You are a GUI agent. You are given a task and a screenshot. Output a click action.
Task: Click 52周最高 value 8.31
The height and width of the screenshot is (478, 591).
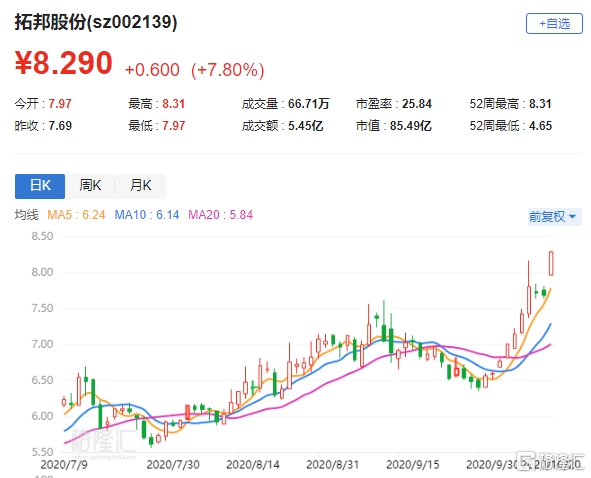pyautogui.click(x=510, y=103)
